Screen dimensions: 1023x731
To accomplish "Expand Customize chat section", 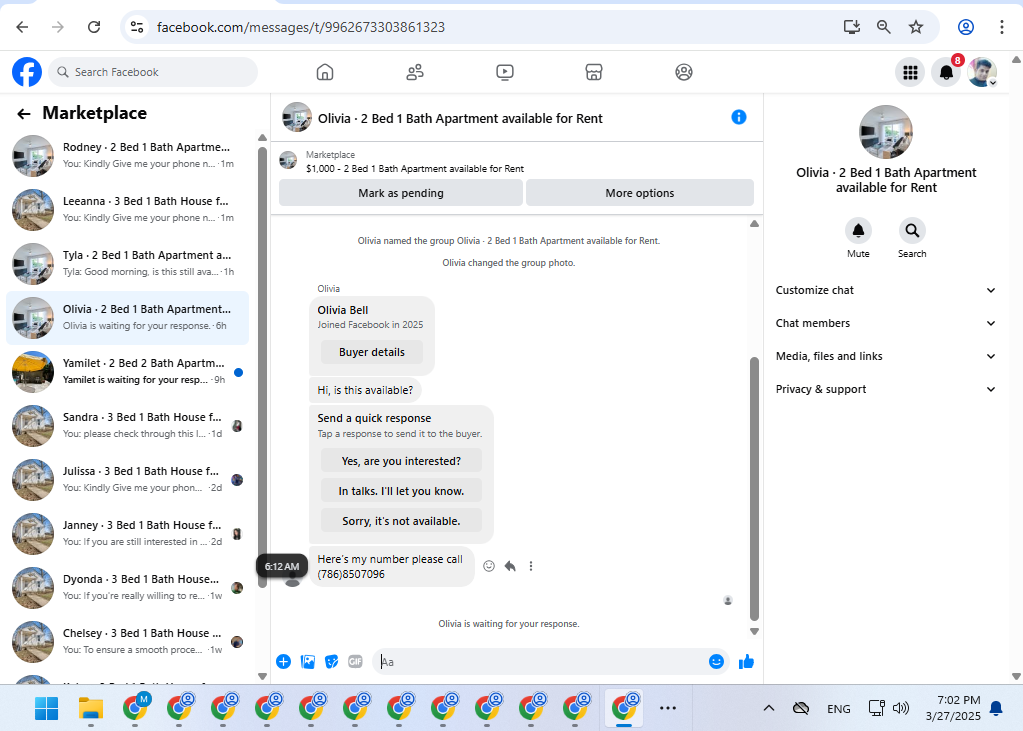I will click(x=886, y=290).
